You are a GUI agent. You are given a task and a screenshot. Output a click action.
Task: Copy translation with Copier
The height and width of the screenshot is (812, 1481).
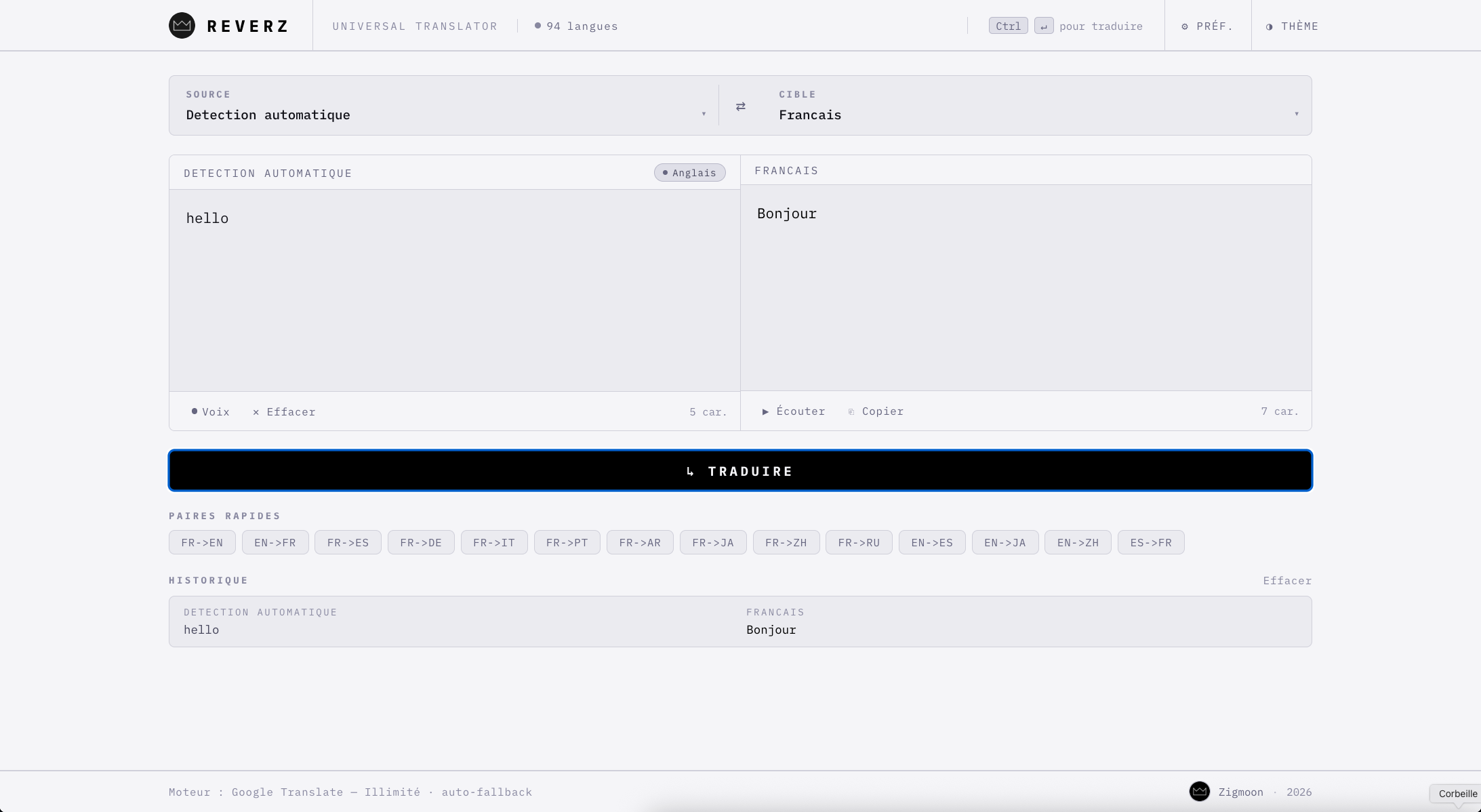pyautogui.click(x=875, y=411)
